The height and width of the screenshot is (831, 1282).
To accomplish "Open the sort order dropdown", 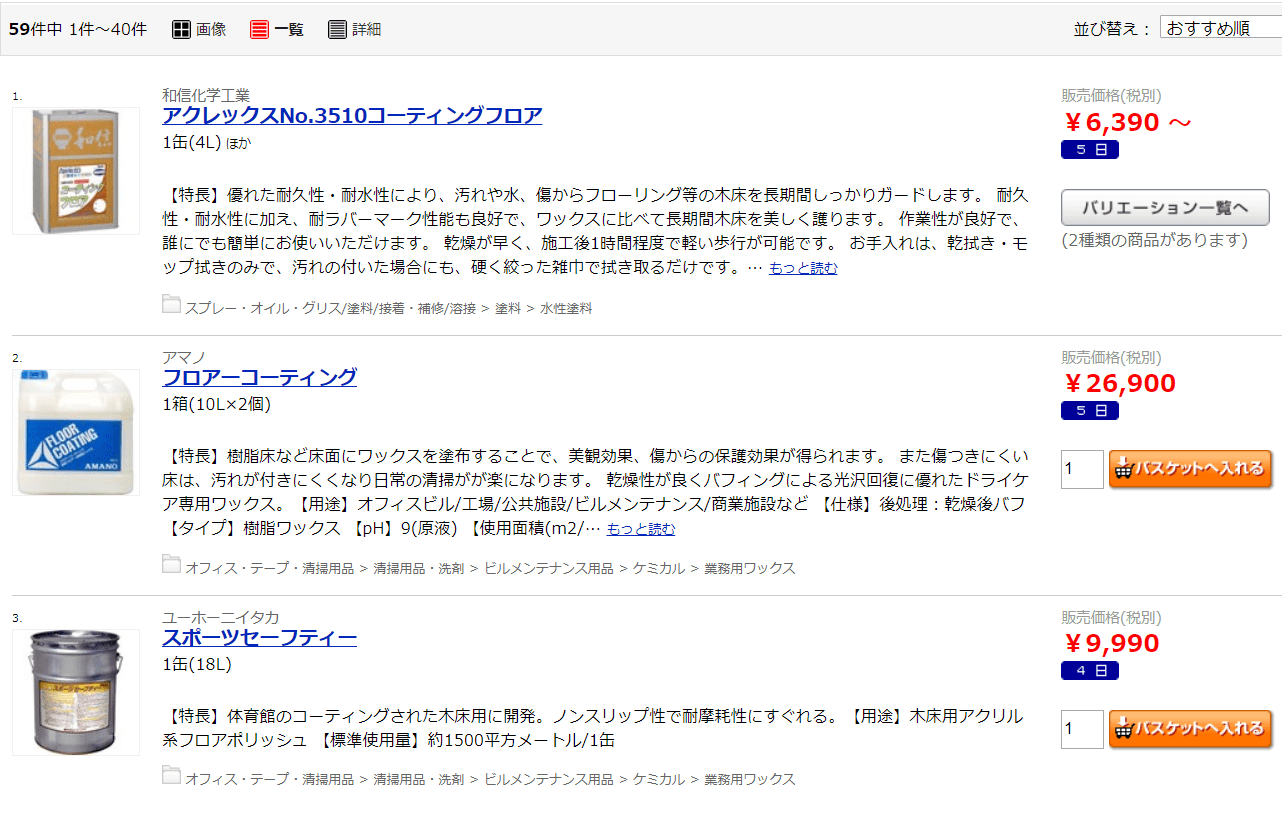I will (1220, 28).
